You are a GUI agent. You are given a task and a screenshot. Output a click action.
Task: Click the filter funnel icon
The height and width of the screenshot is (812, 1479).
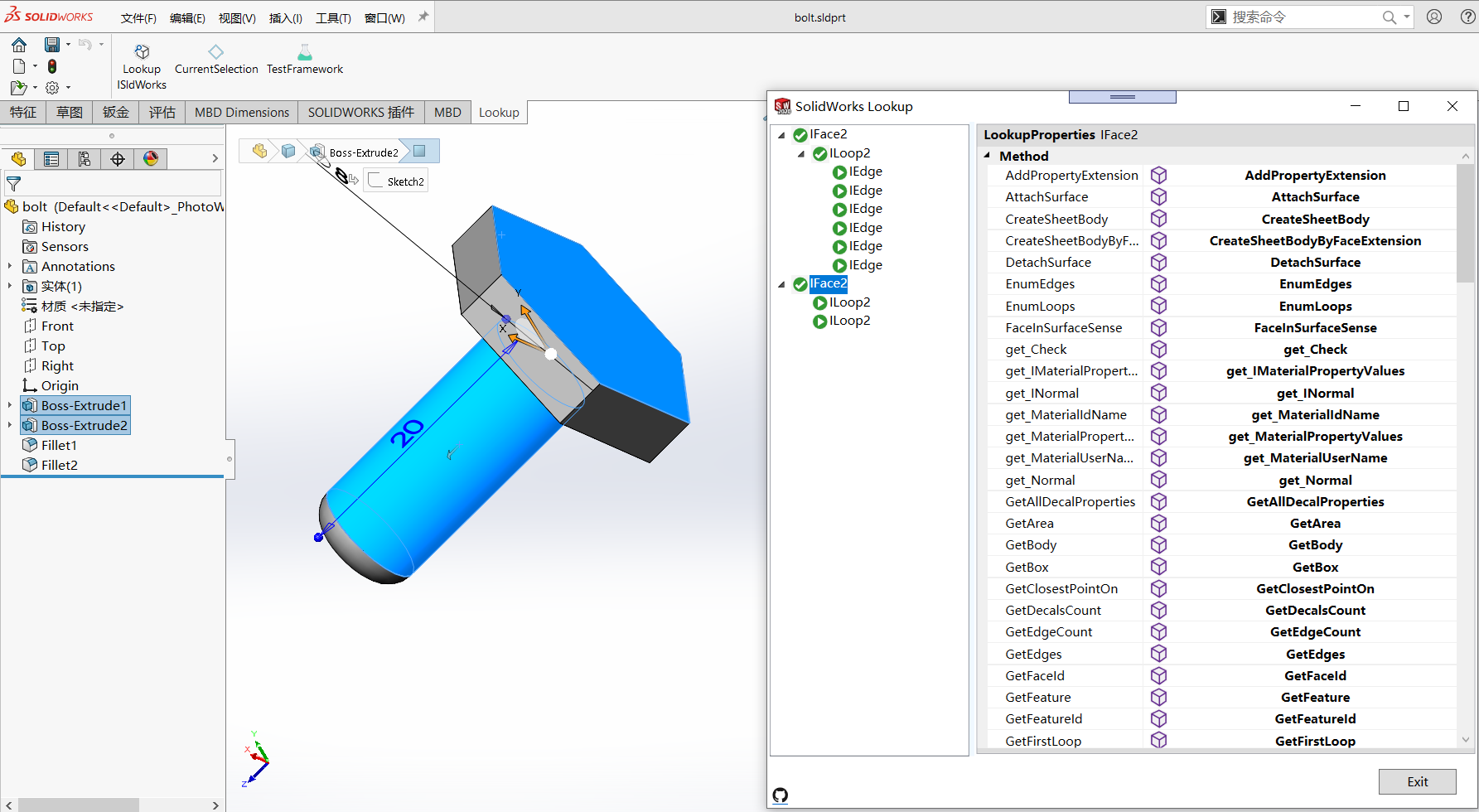(14, 184)
